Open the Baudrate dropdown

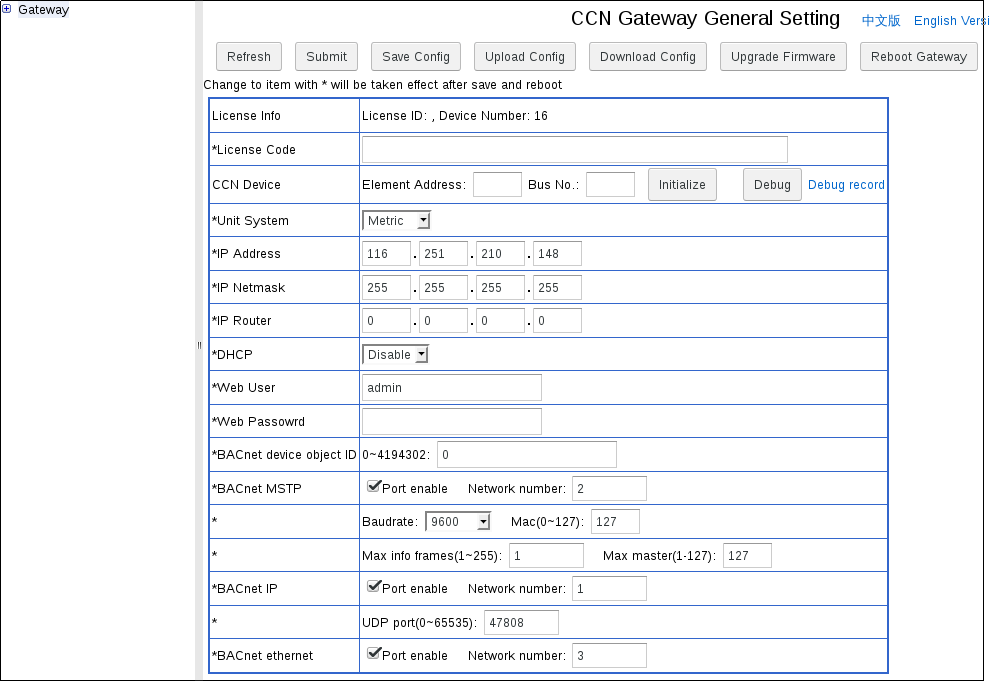[x=458, y=522]
